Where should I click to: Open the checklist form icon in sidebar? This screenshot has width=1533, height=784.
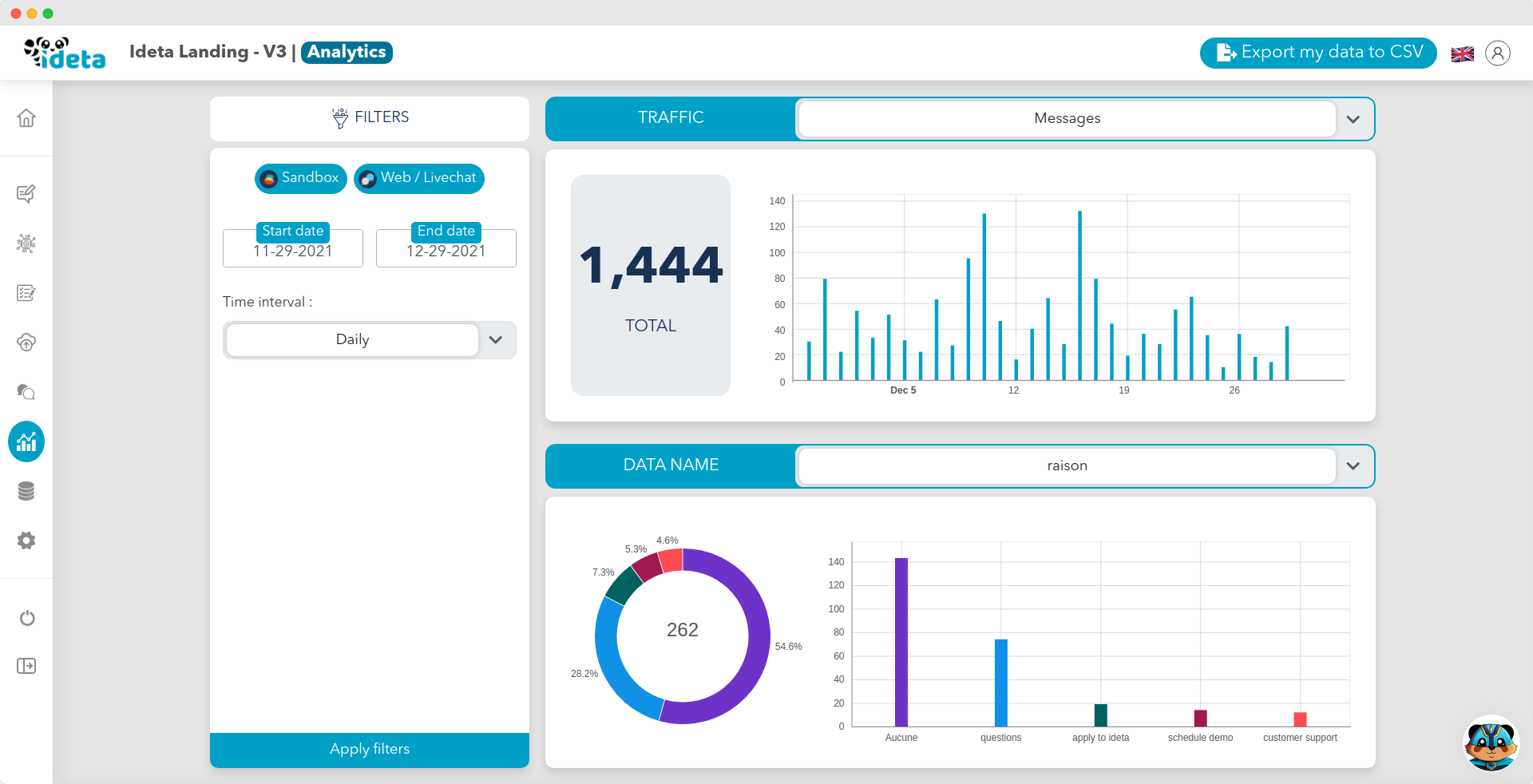click(26, 293)
